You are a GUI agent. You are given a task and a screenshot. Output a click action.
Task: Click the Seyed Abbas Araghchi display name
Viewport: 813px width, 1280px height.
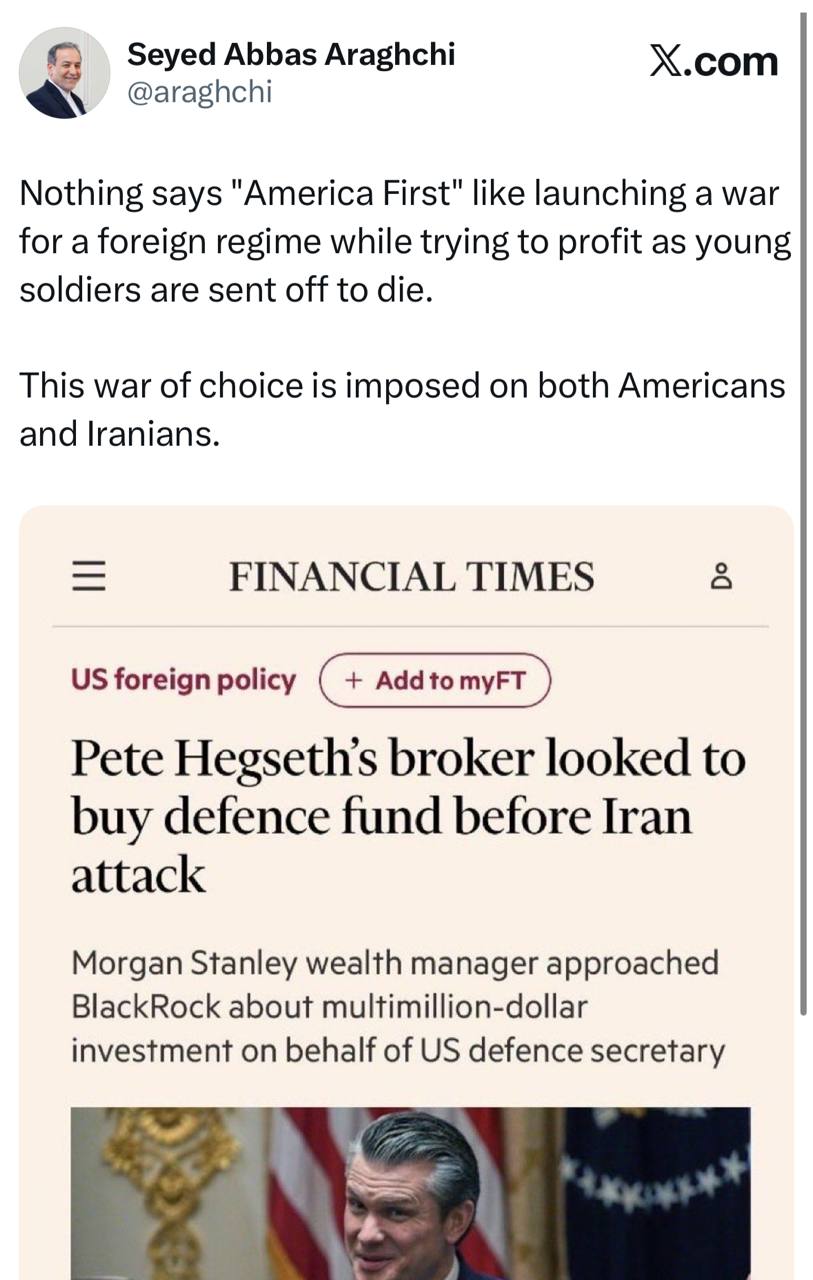[x=290, y=55]
